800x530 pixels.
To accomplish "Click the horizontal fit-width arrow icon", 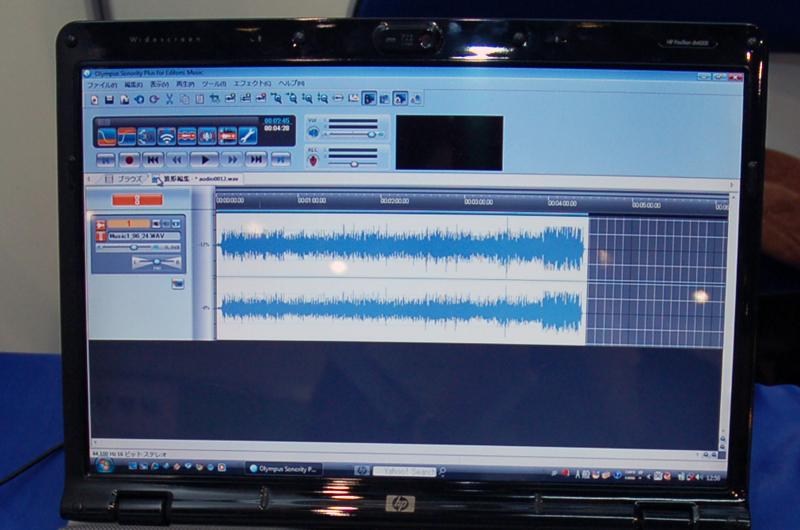I will pyautogui.click(x=338, y=98).
